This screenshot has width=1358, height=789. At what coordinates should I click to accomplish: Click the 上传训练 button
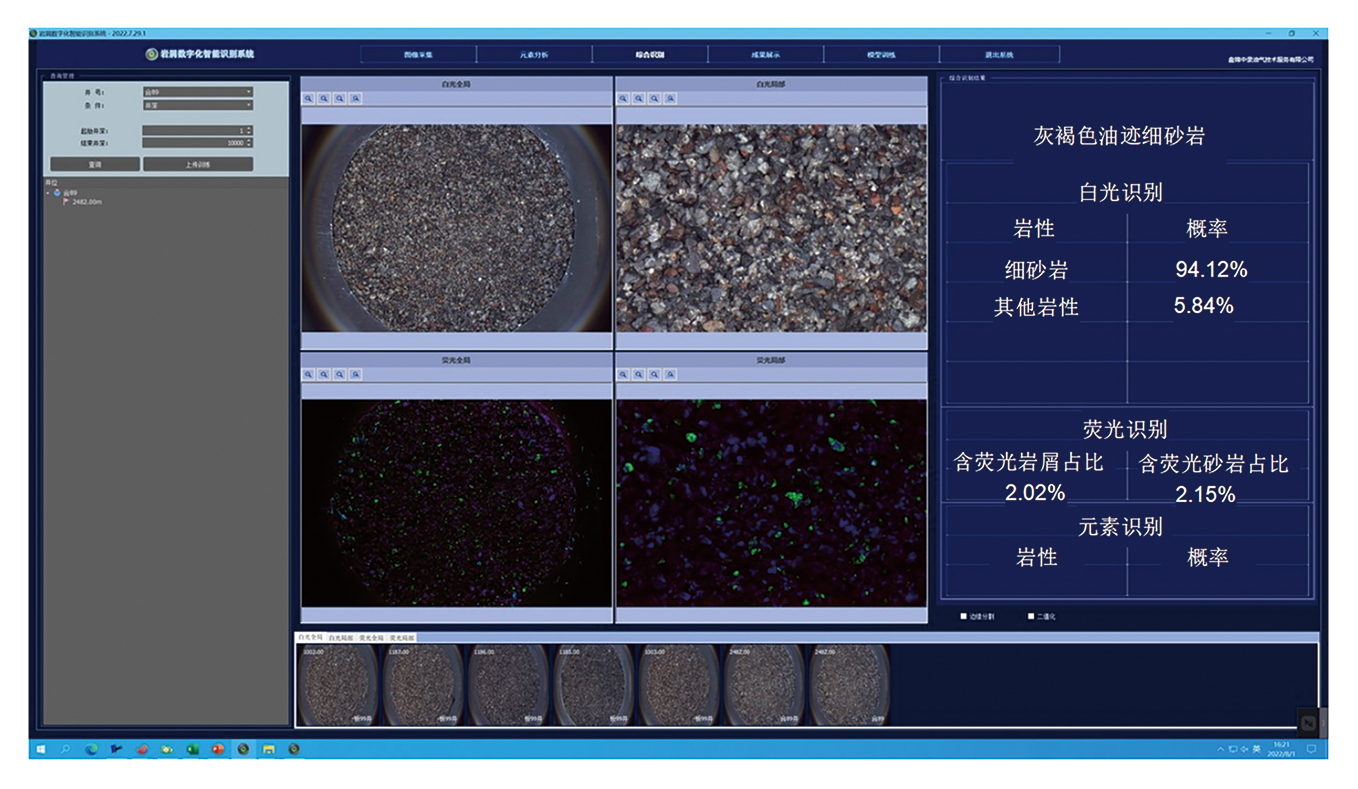[x=198, y=164]
